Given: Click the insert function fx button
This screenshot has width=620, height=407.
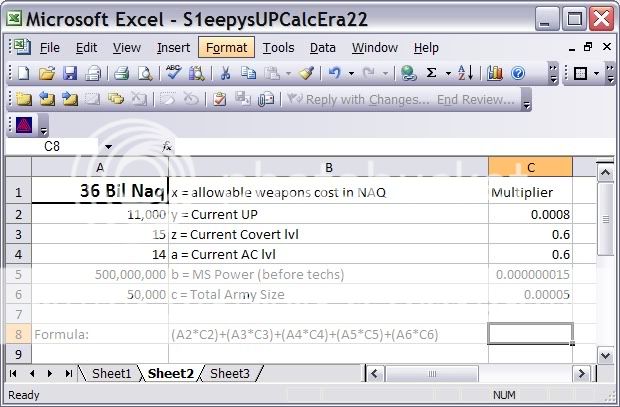Looking at the screenshot, I should point(167,147).
